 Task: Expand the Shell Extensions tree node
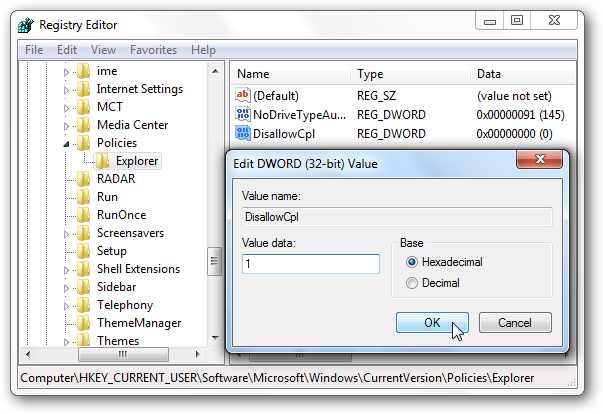pos(66,270)
